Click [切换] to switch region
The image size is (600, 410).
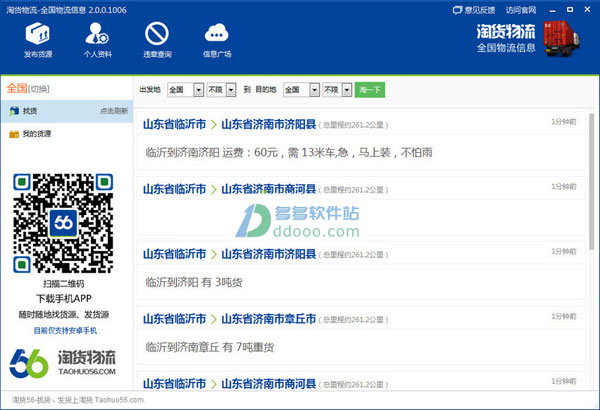(39, 88)
